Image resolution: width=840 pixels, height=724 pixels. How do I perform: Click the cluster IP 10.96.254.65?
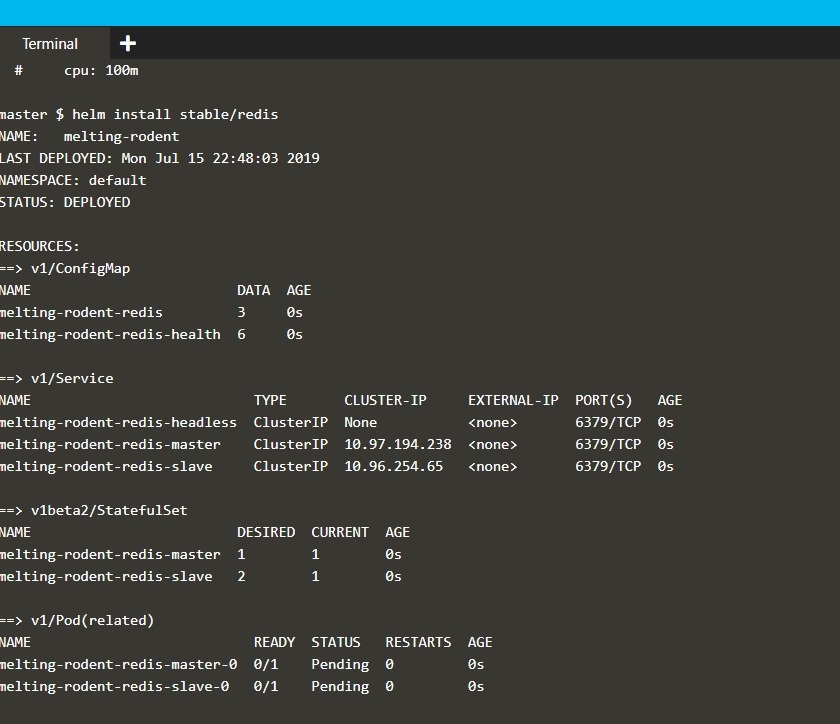tap(393, 466)
